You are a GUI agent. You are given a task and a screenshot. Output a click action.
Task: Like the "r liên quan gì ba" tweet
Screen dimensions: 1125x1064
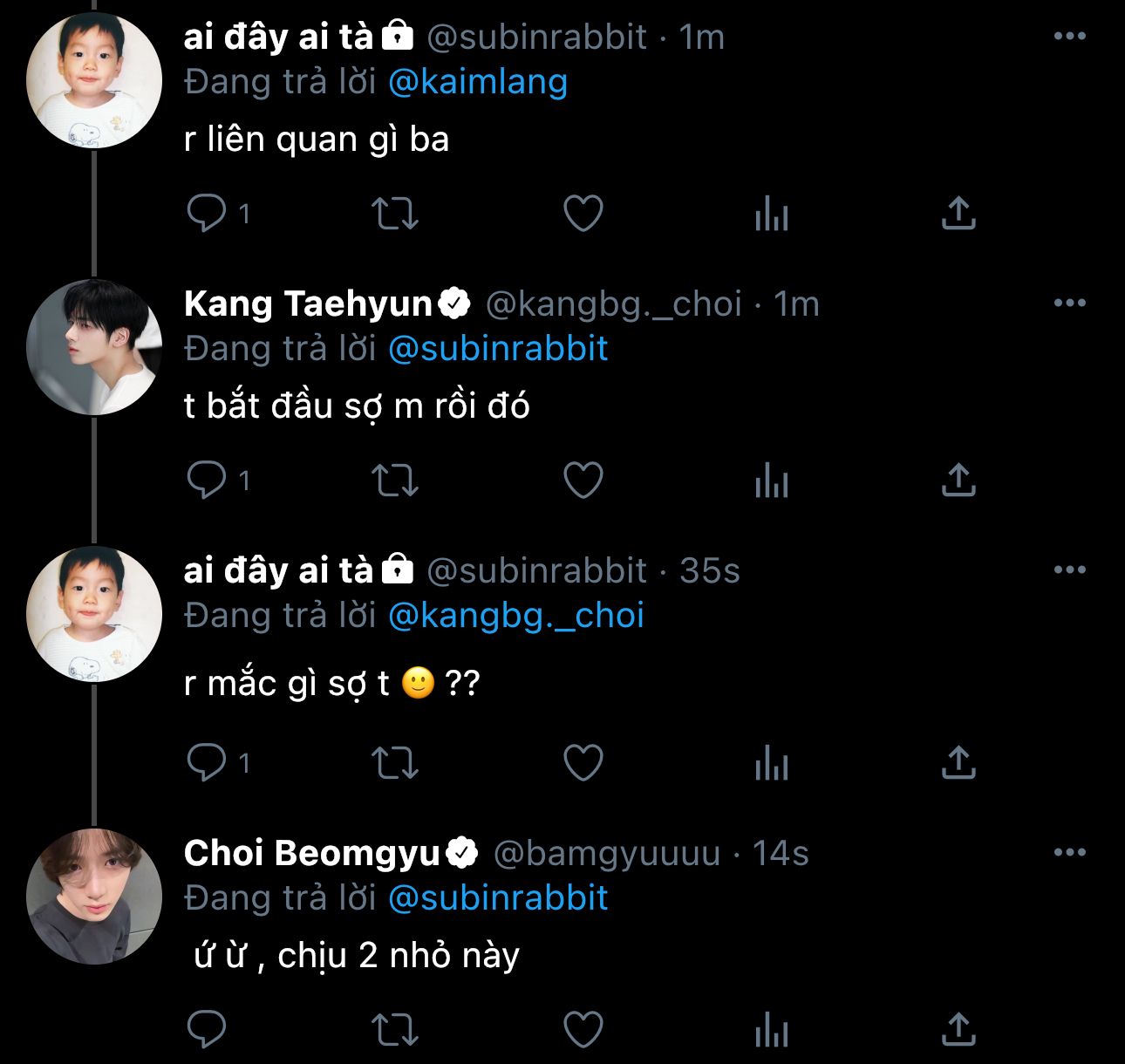[x=583, y=213]
